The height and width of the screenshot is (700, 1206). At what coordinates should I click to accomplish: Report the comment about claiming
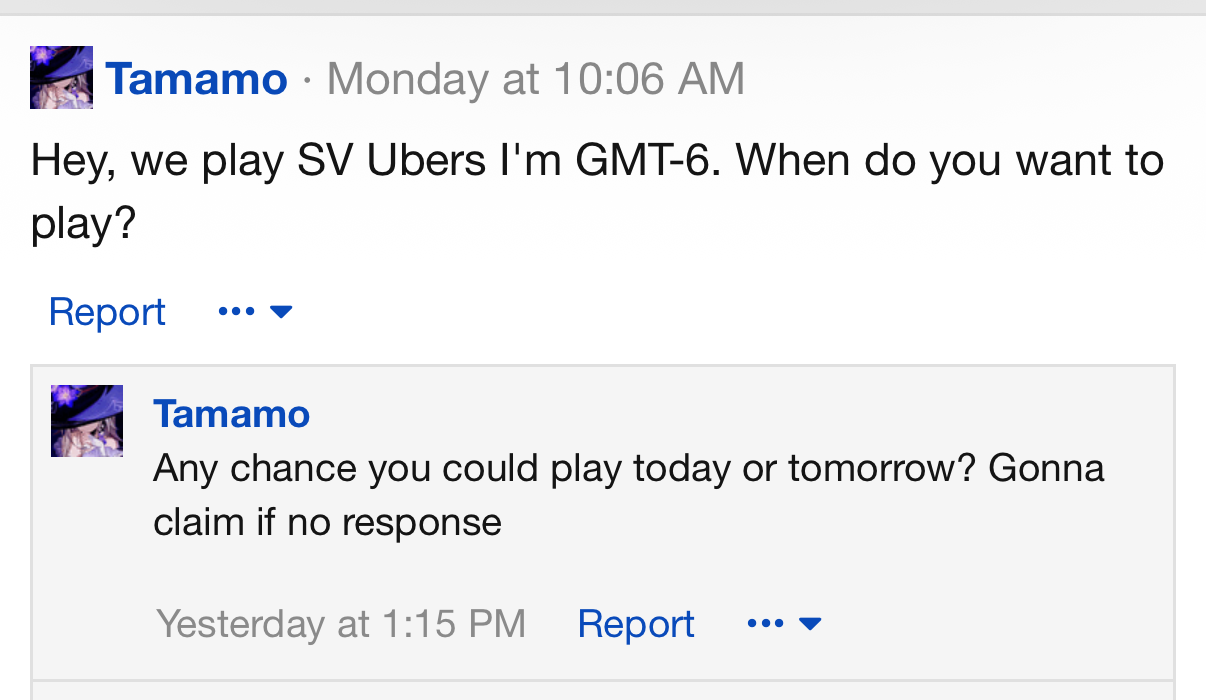click(x=636, y=624)
